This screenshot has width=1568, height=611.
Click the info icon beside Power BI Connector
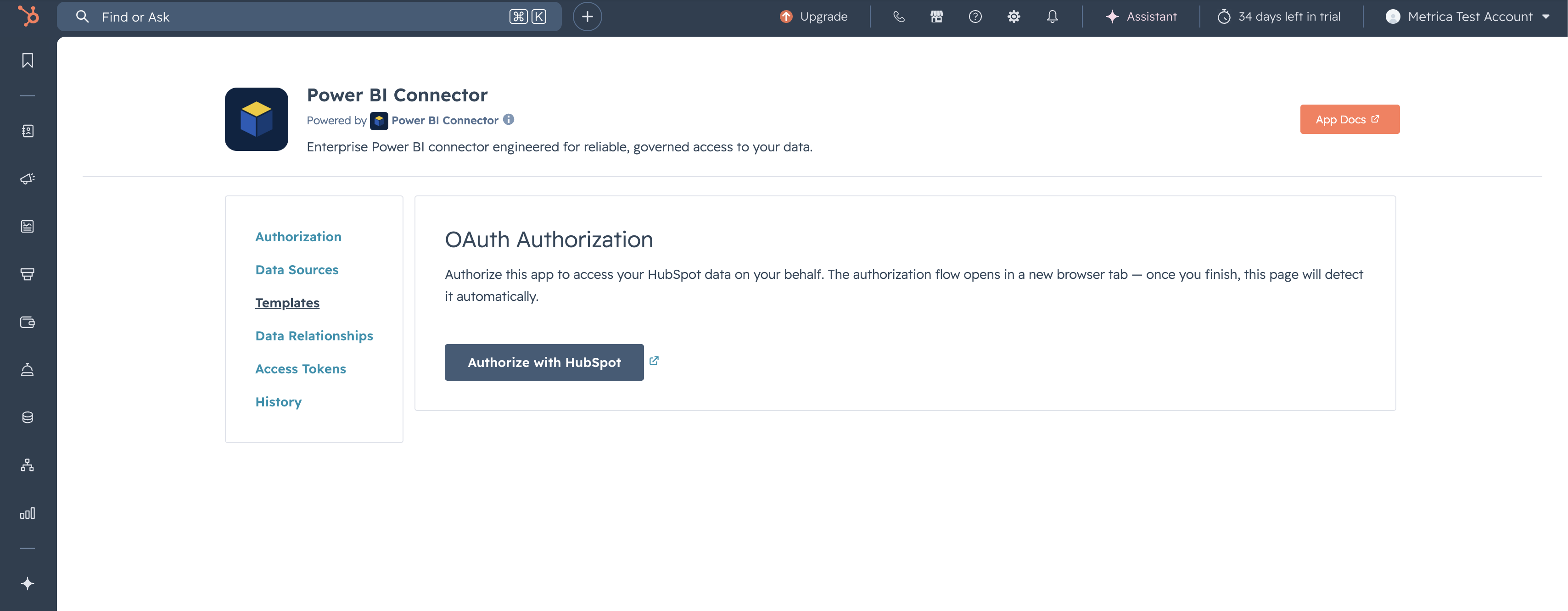[508, 119]
